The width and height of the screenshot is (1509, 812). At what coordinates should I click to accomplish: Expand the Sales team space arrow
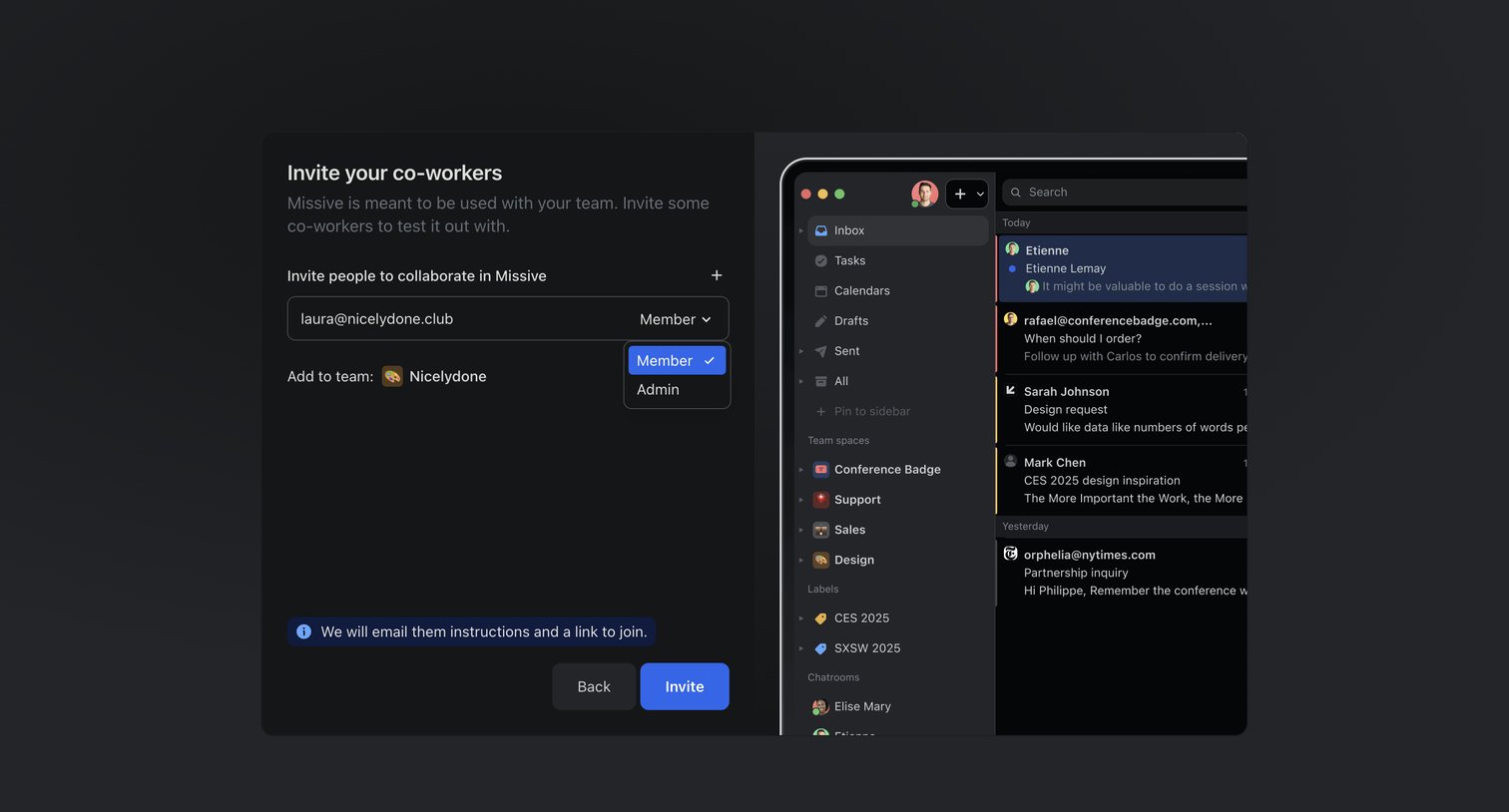click(x=801, y=530)
